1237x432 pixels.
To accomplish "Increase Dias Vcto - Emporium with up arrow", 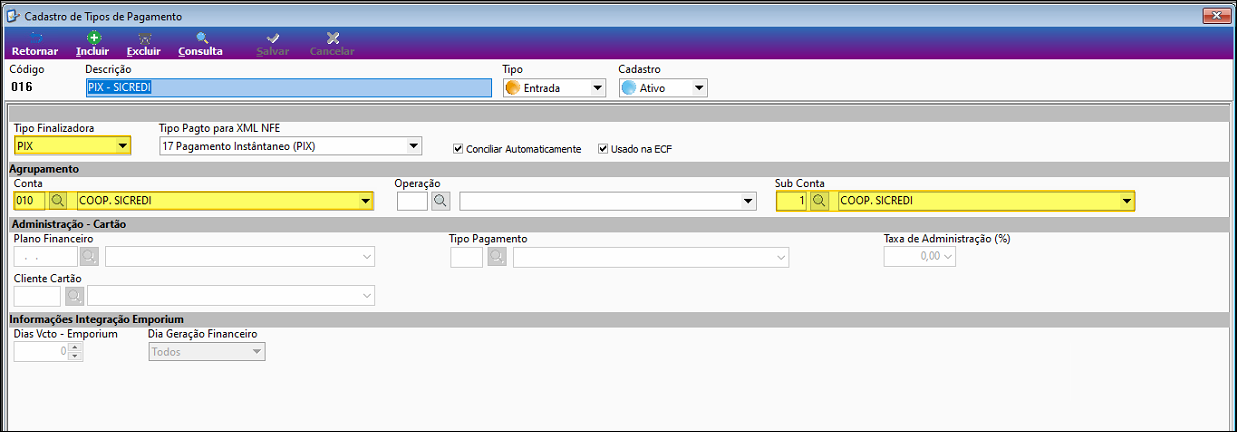I will pyautogui.click(x=75, y=347).
